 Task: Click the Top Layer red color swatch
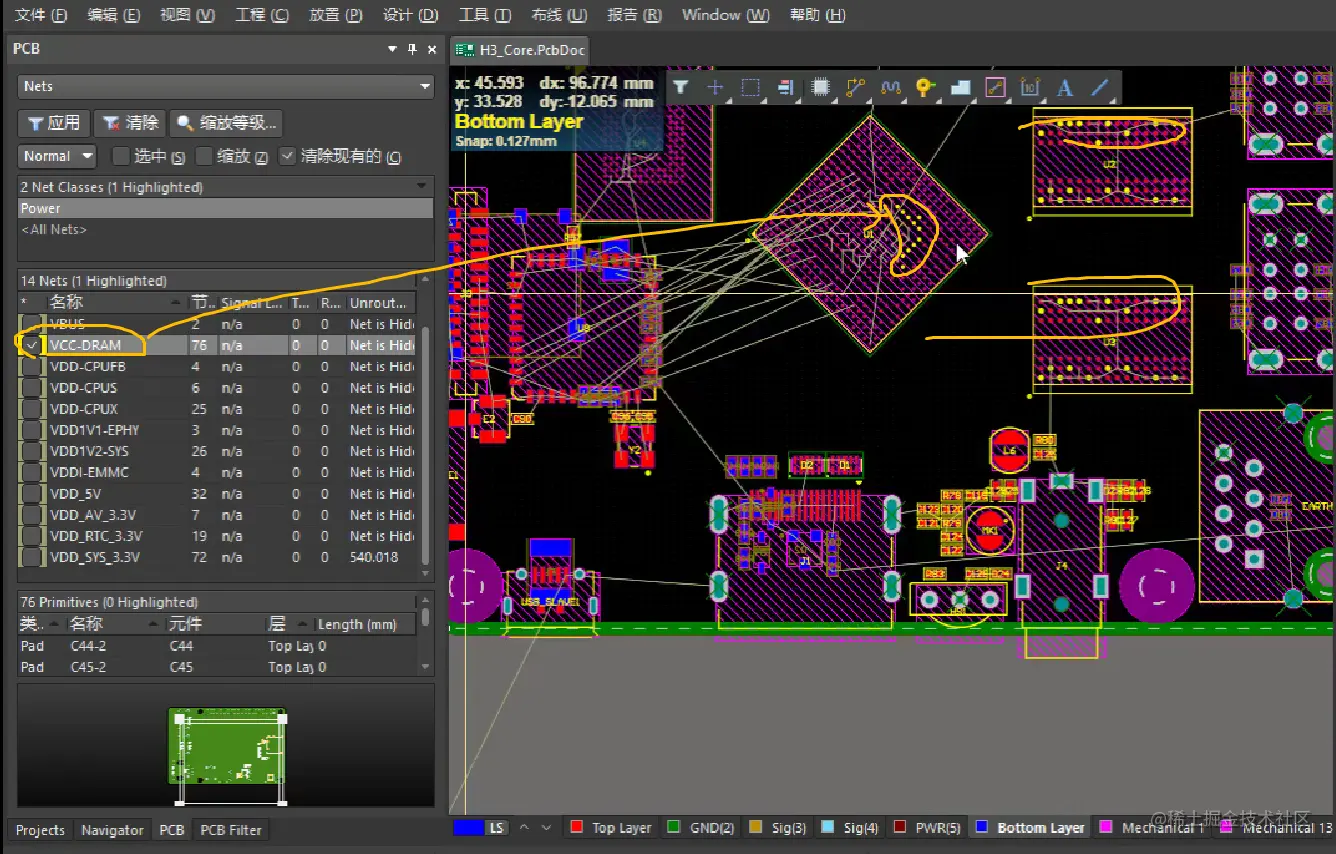point(576,827)
